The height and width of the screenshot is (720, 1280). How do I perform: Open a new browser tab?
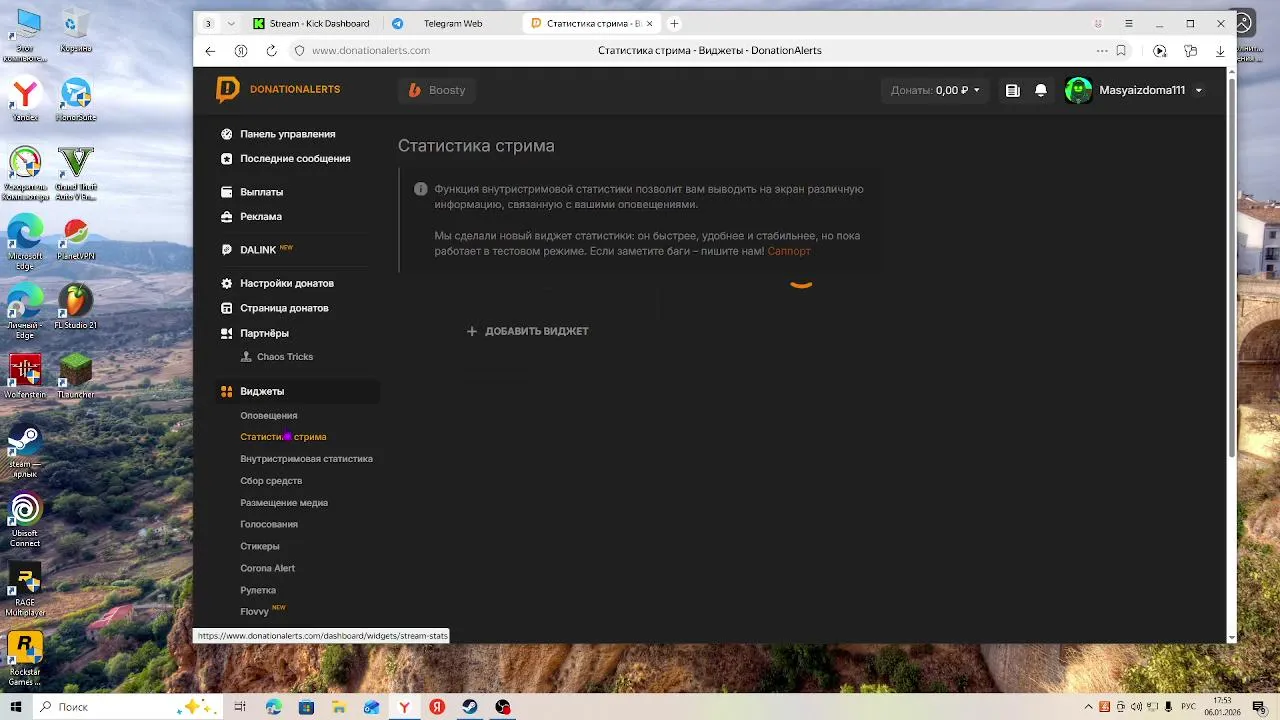click(674, 23)
